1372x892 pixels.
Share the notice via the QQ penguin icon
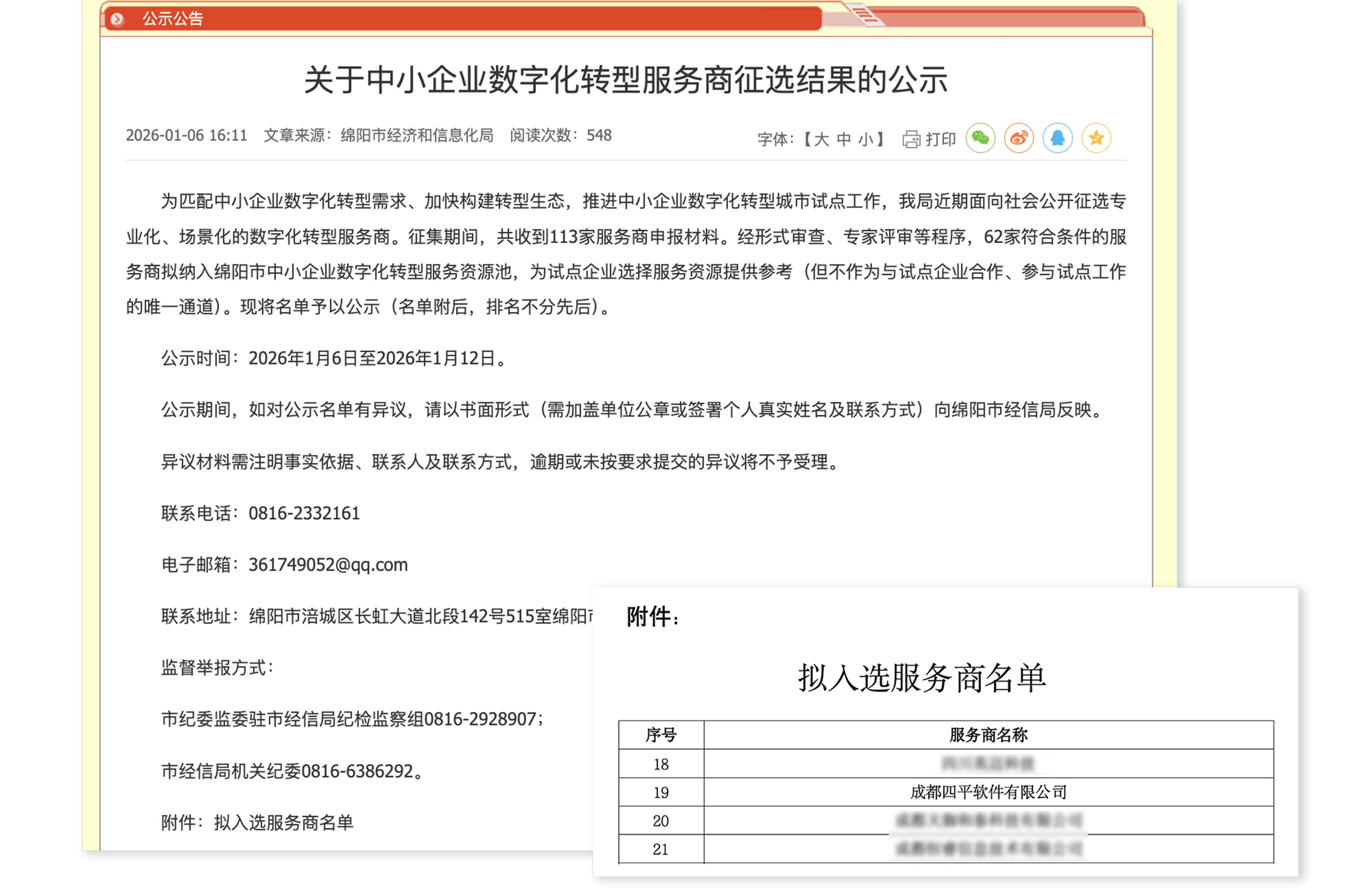pos(1057,138)
